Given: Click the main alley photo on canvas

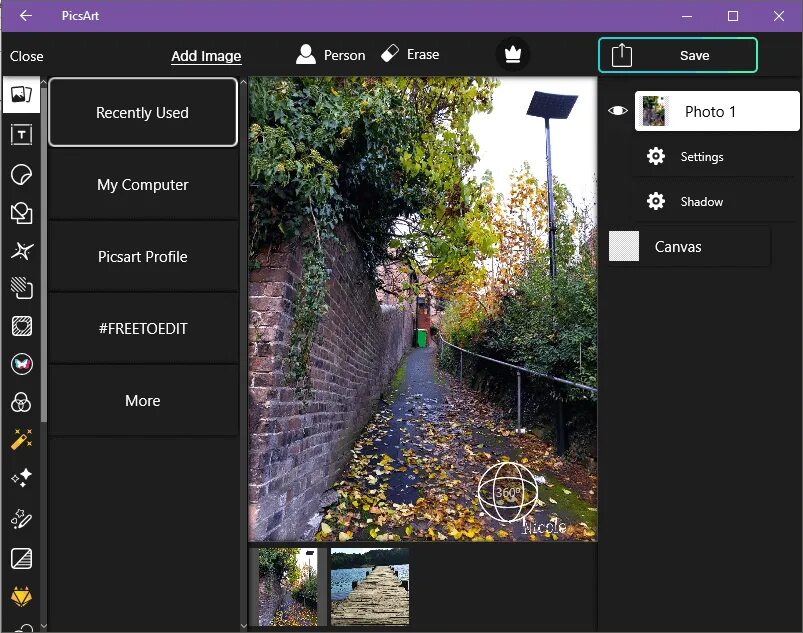Looking at the screenshot, I should point(422,309).
